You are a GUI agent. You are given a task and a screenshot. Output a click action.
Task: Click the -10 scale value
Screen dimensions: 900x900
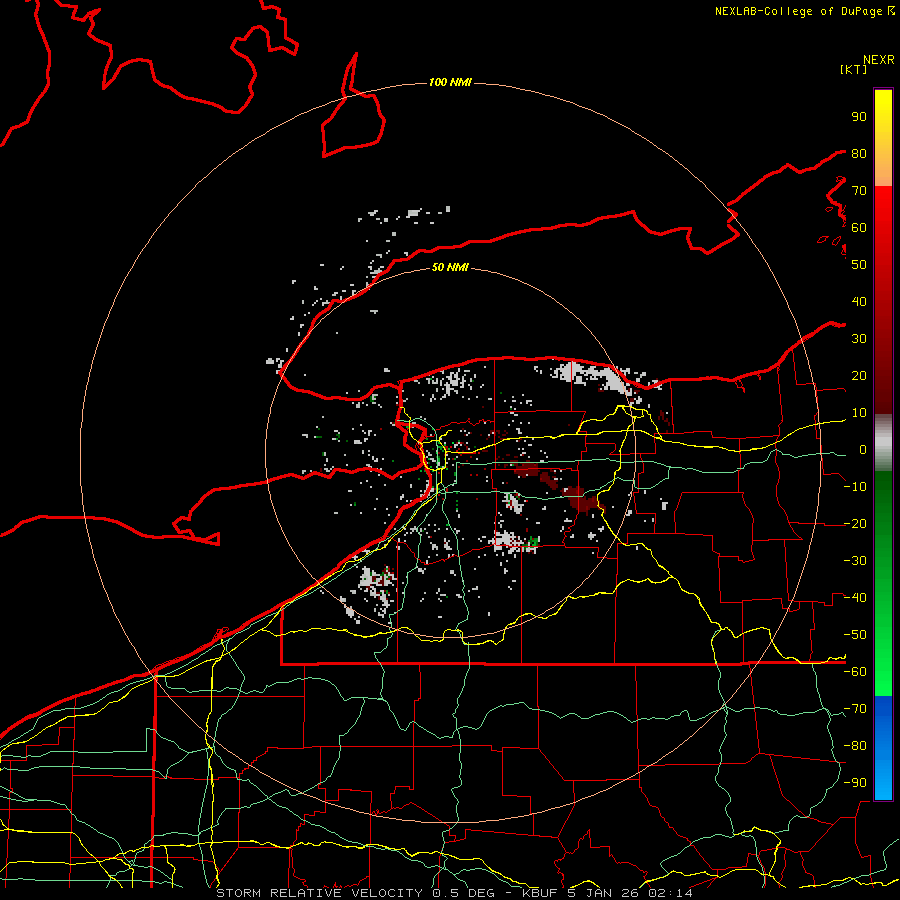point(855,487)
